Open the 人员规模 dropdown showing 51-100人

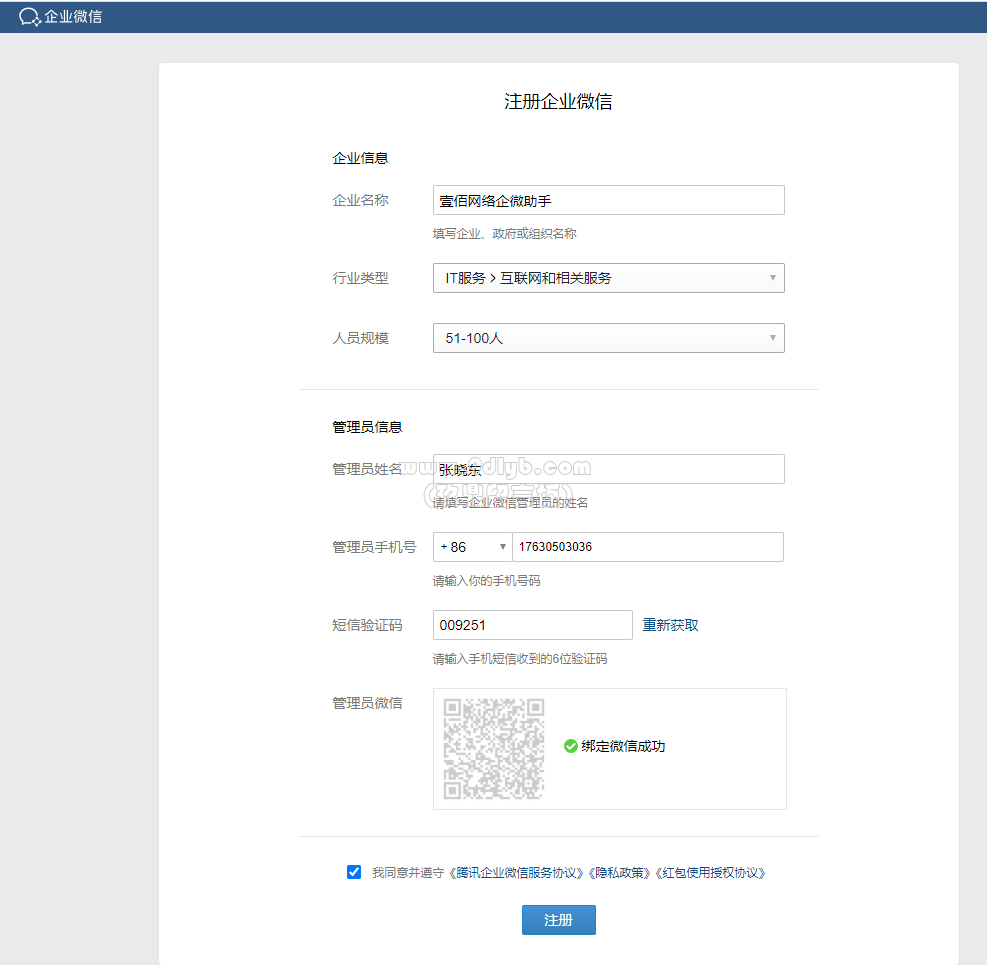point(609,338)
